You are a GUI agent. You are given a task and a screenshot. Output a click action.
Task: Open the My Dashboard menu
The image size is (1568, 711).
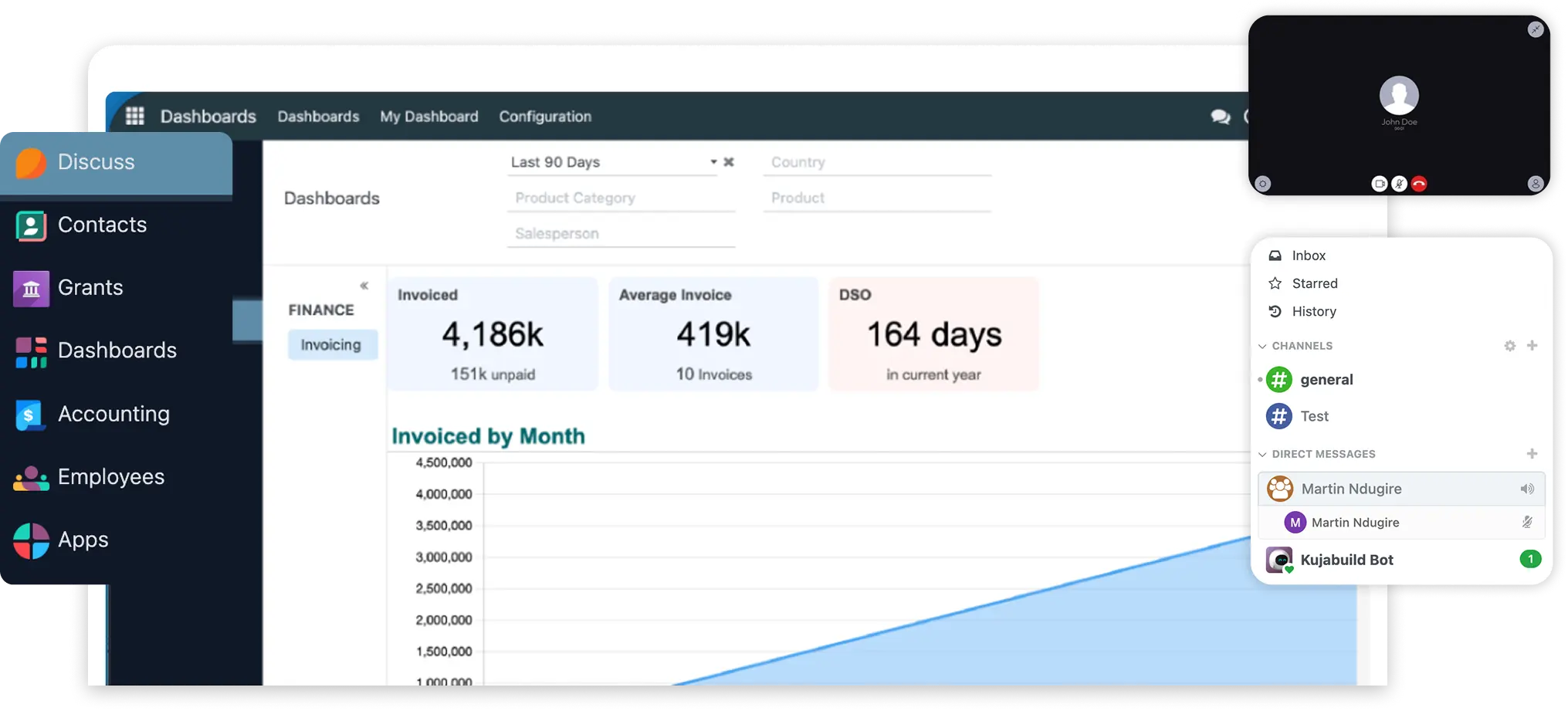pos(428,117)
